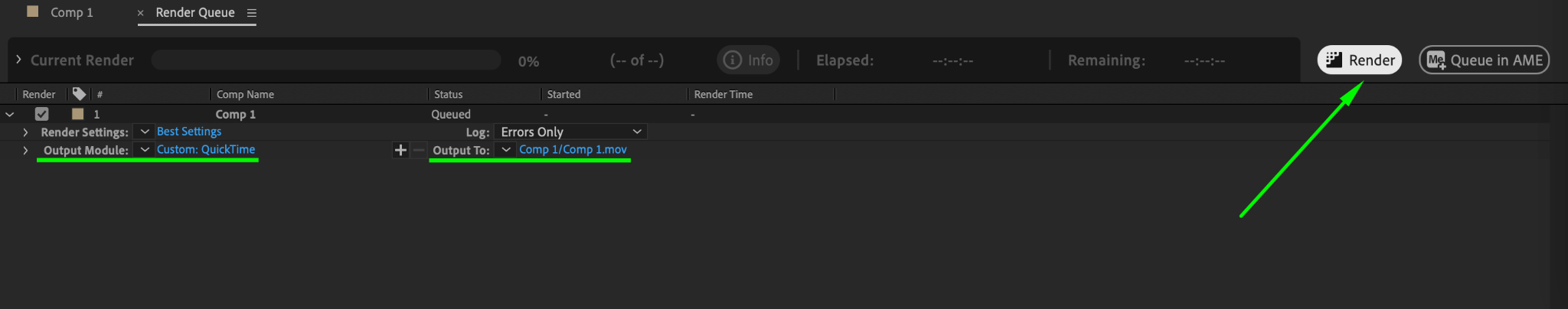Click the Queue in AME button
Image resolution: width=1568 pixels, height=309 pixels.
click(x=1484, y=60)
